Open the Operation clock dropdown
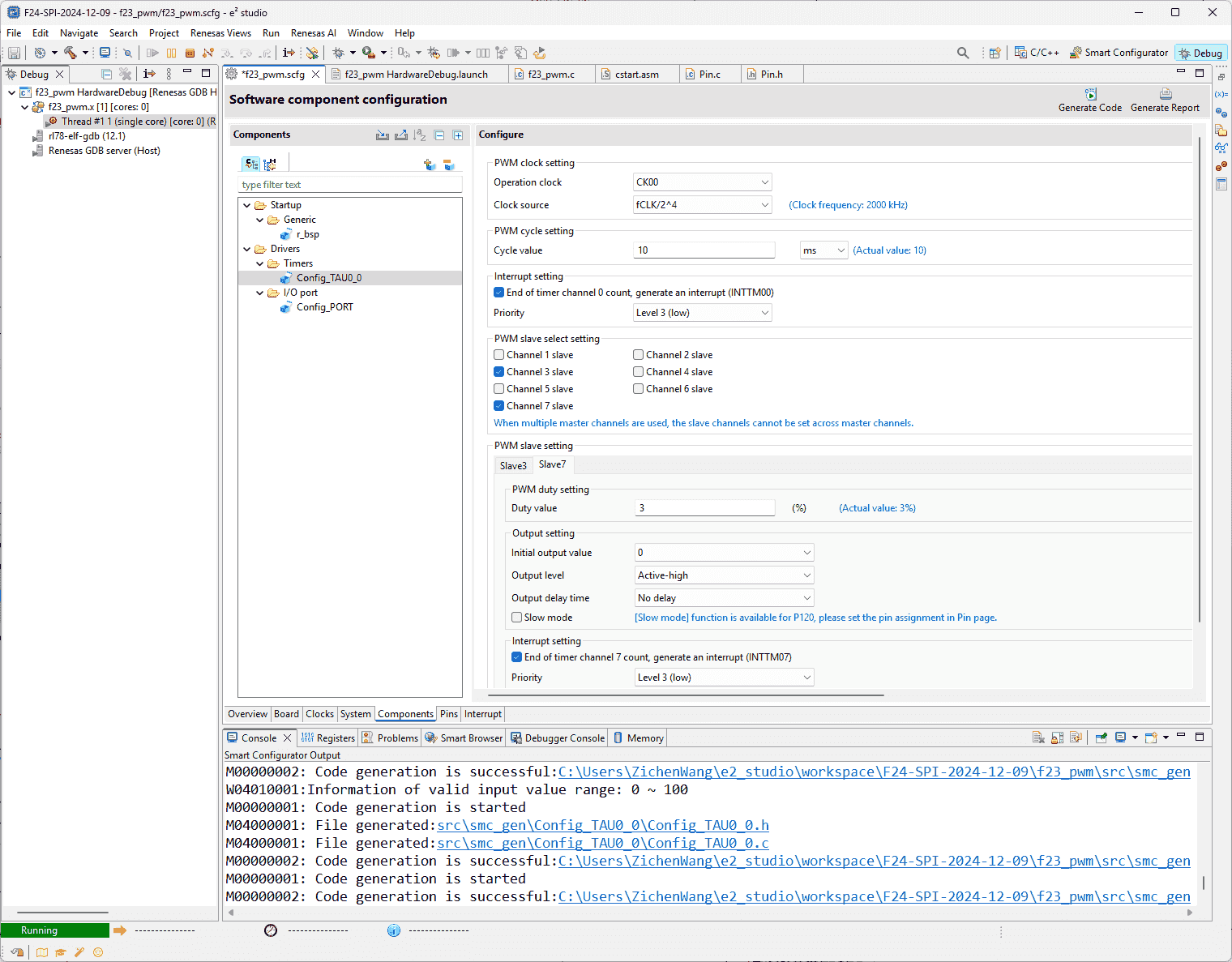1232x962 pixels. [x=702, y=182]
